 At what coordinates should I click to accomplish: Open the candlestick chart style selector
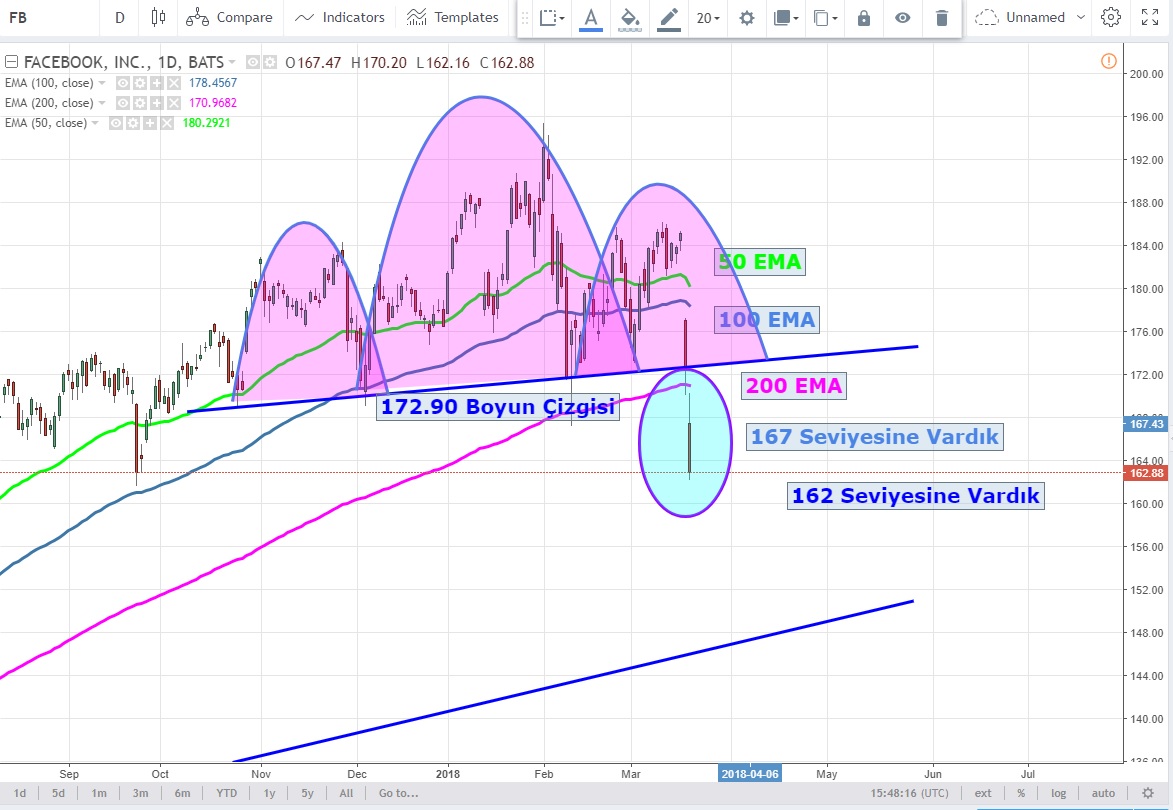click(158, 17)
